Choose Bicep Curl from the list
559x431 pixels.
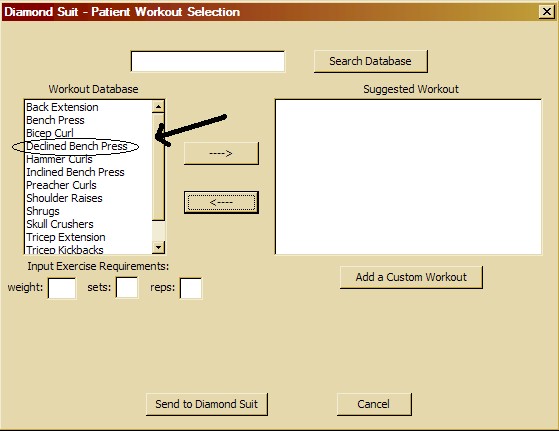pos(89,133)
